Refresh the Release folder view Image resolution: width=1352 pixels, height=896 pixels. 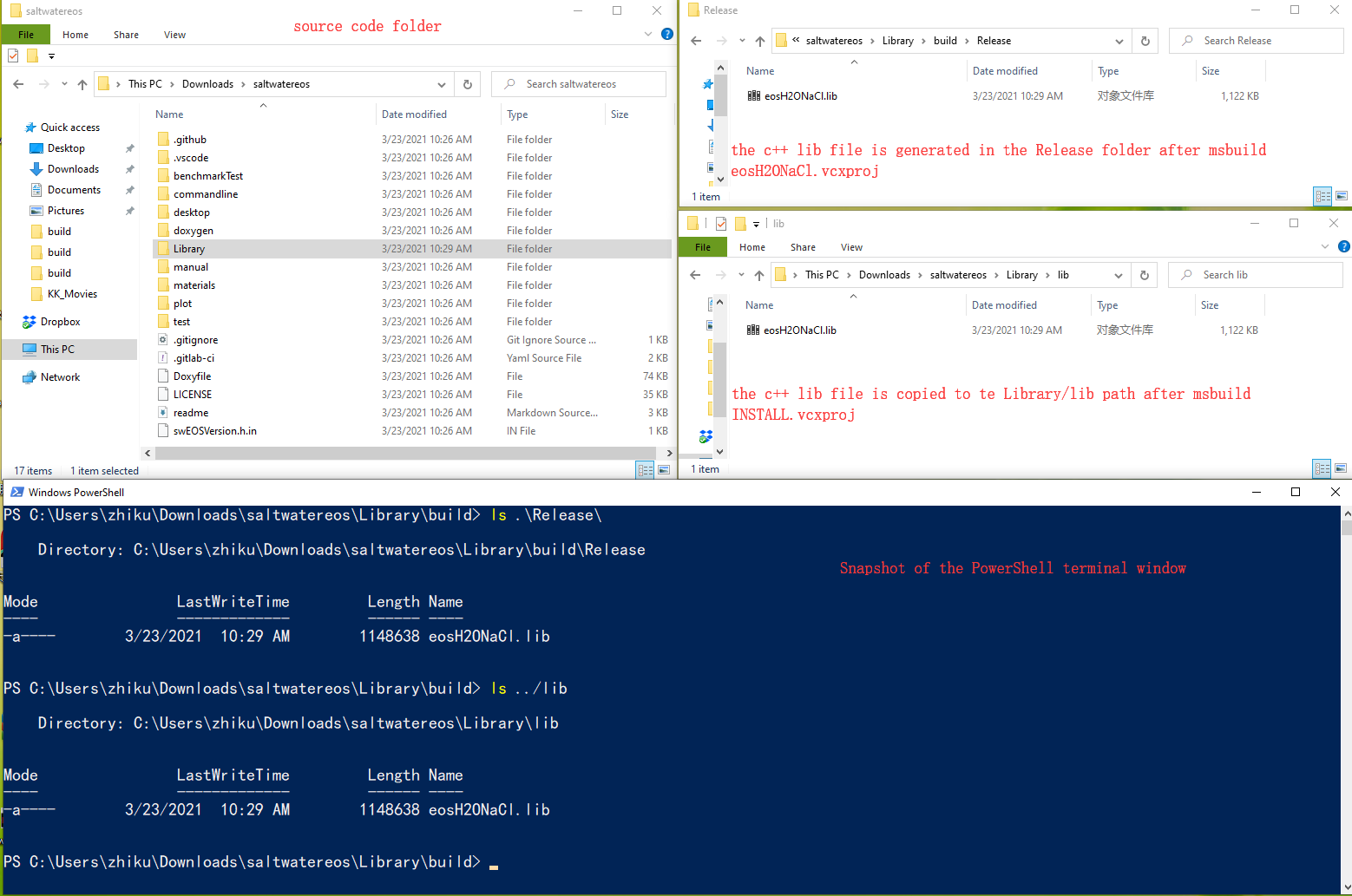click(1145, 41)
